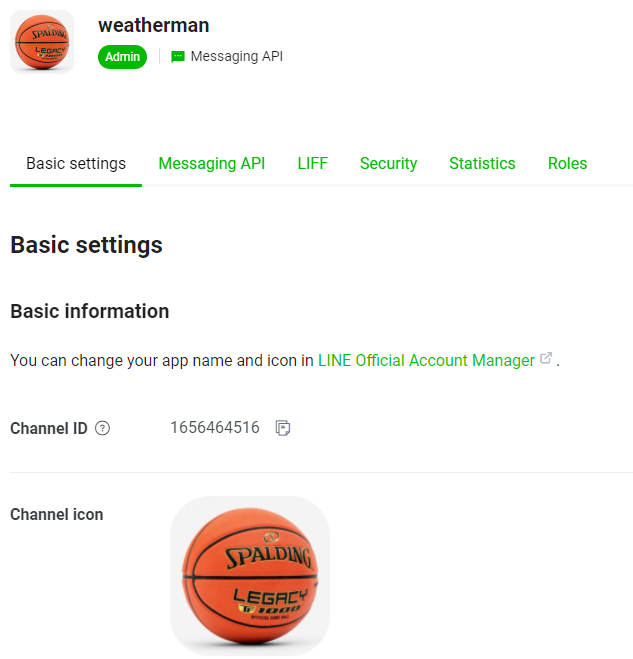This screenshot has height=659, width=633.
Task: Click the Admin role badge
Action: coord(122,57)
